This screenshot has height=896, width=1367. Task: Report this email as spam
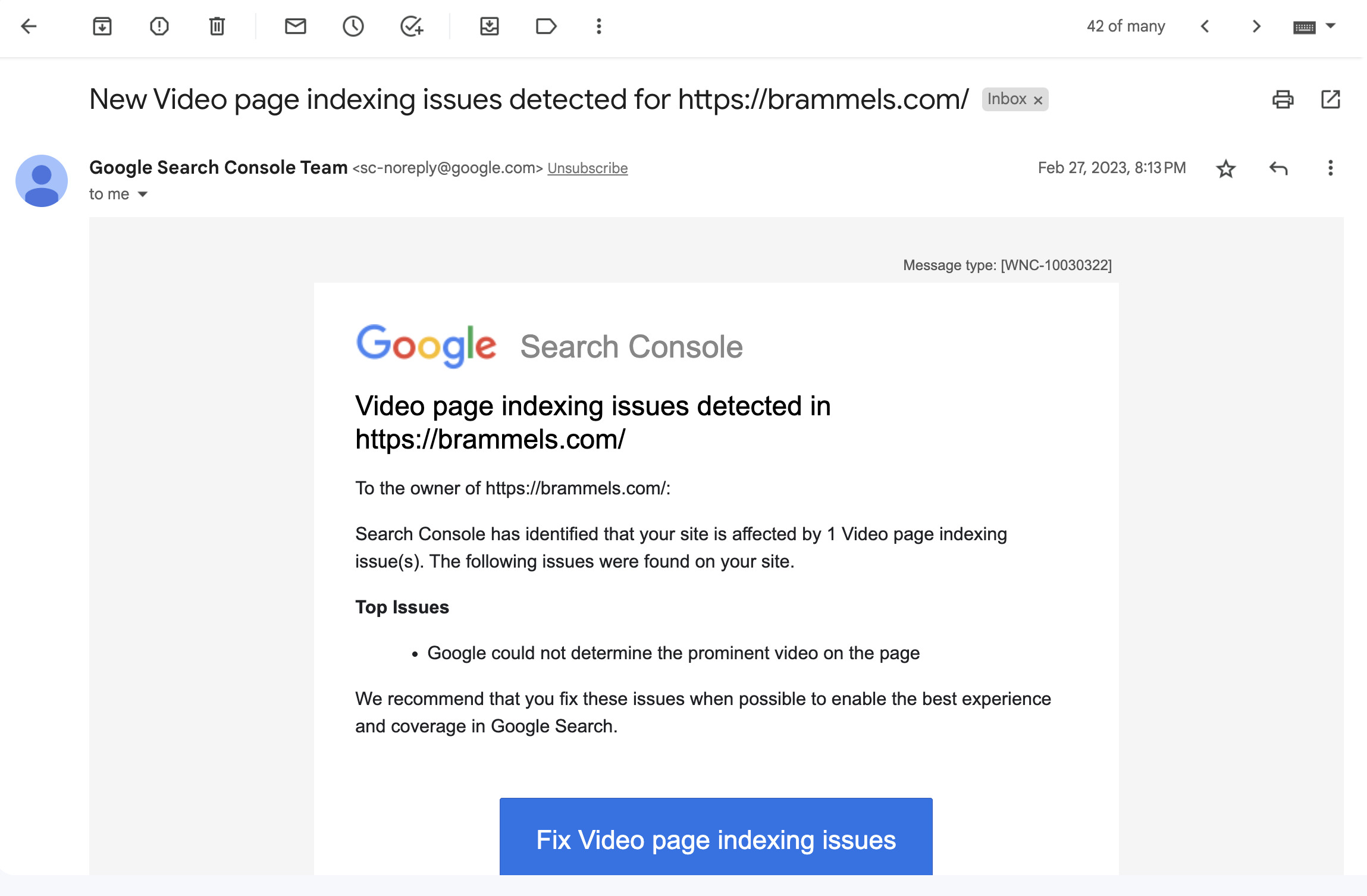[x=159, y=26]
